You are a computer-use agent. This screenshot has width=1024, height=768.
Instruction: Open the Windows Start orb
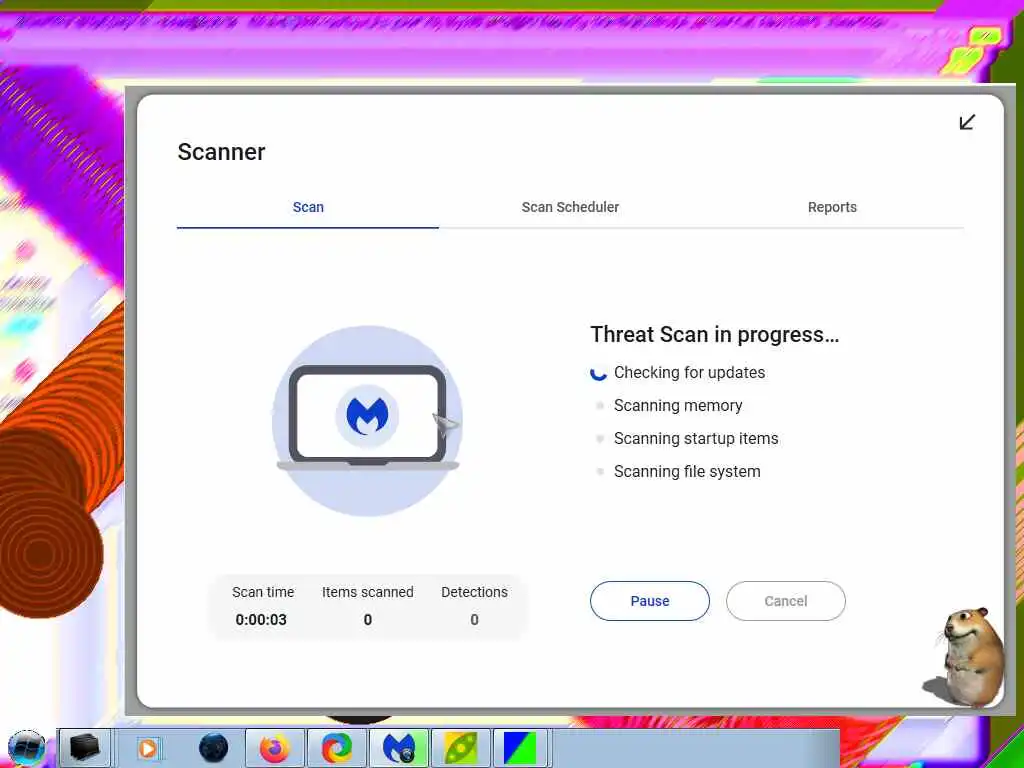point(27,748)
